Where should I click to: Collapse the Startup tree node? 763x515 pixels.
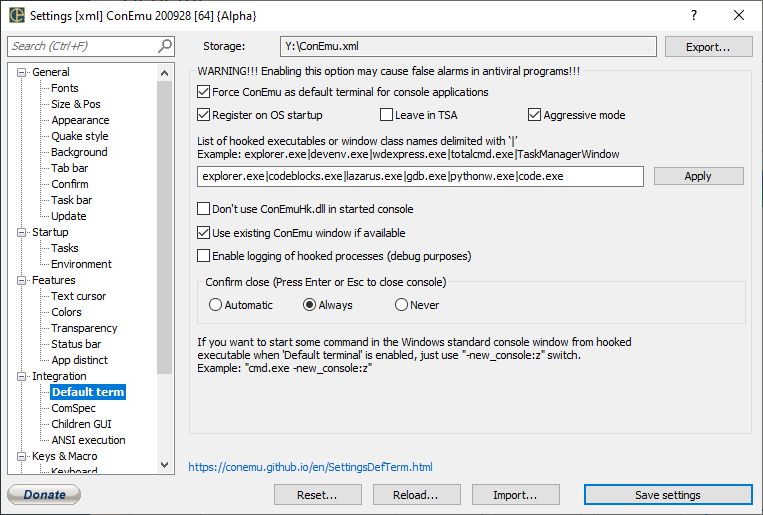point(21,233)
